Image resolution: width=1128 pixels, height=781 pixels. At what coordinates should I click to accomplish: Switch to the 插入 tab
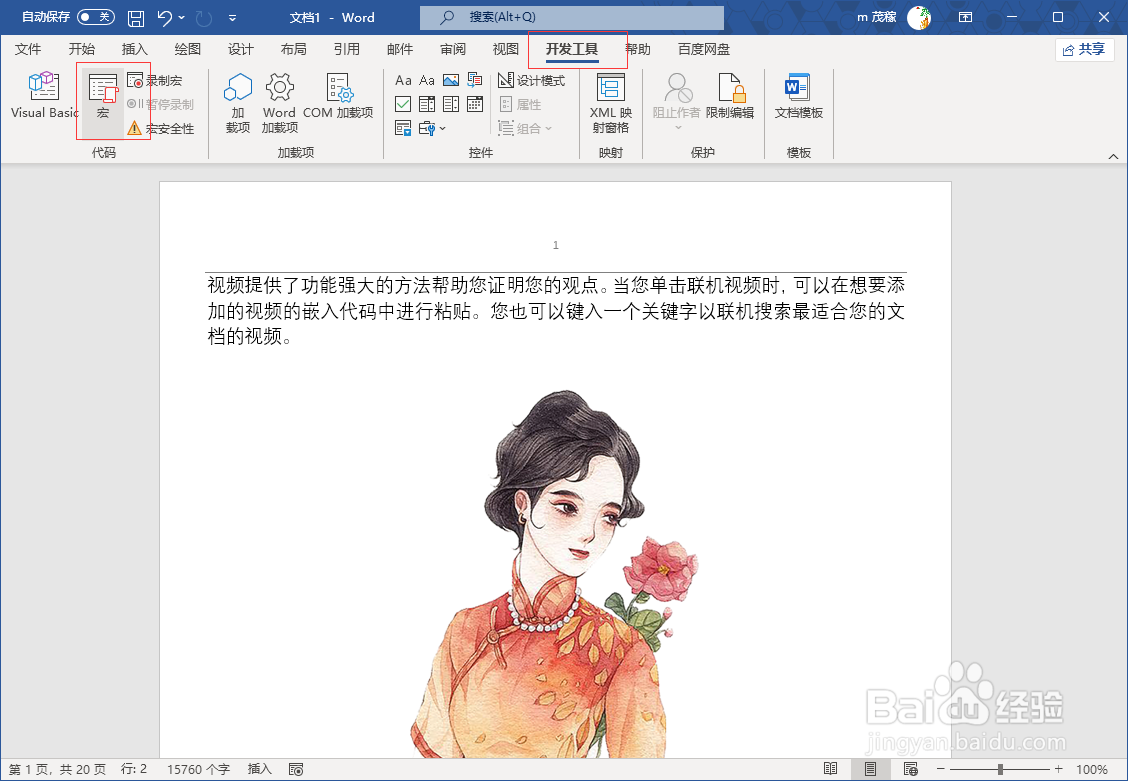coord(135,49)
